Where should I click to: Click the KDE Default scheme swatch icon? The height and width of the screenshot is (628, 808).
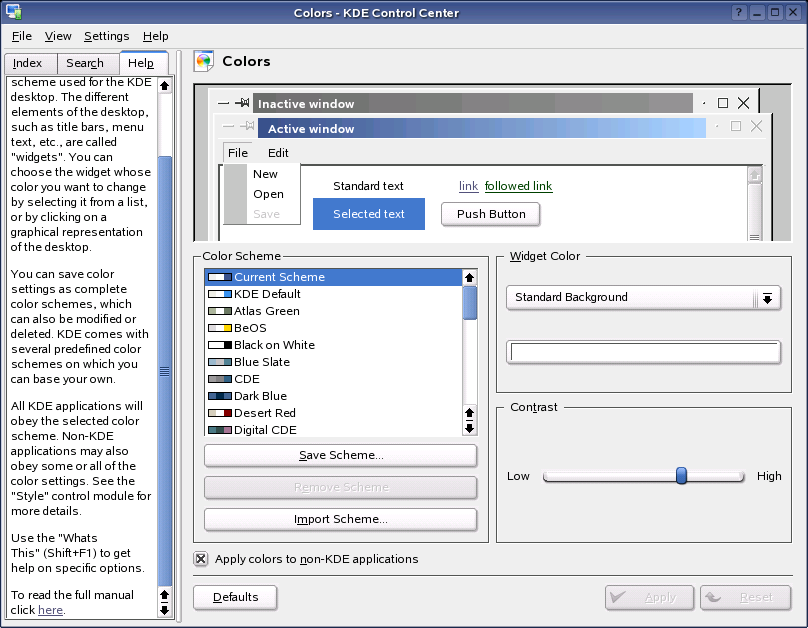[x=220, y=294]
